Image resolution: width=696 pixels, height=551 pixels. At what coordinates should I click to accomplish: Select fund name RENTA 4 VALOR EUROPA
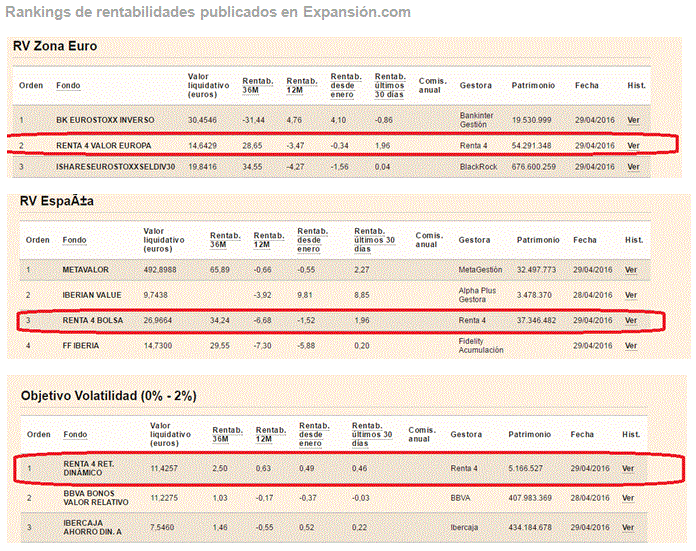[103, 146]
